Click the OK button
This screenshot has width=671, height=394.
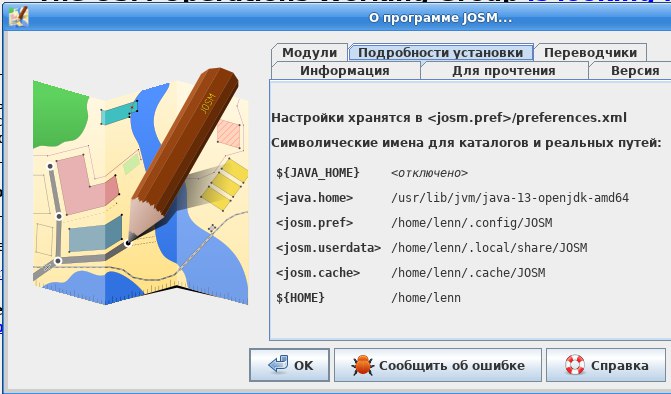[x=290, y=365]
